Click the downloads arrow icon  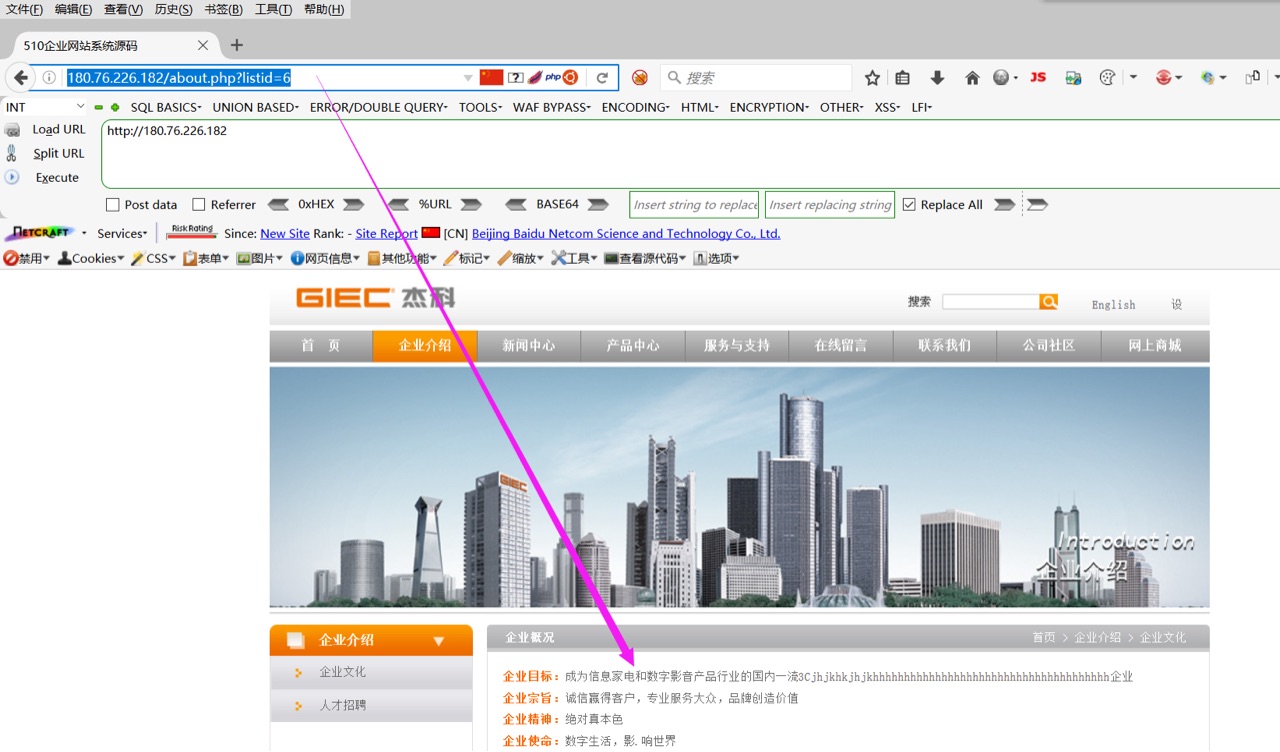tap(937, 76)
